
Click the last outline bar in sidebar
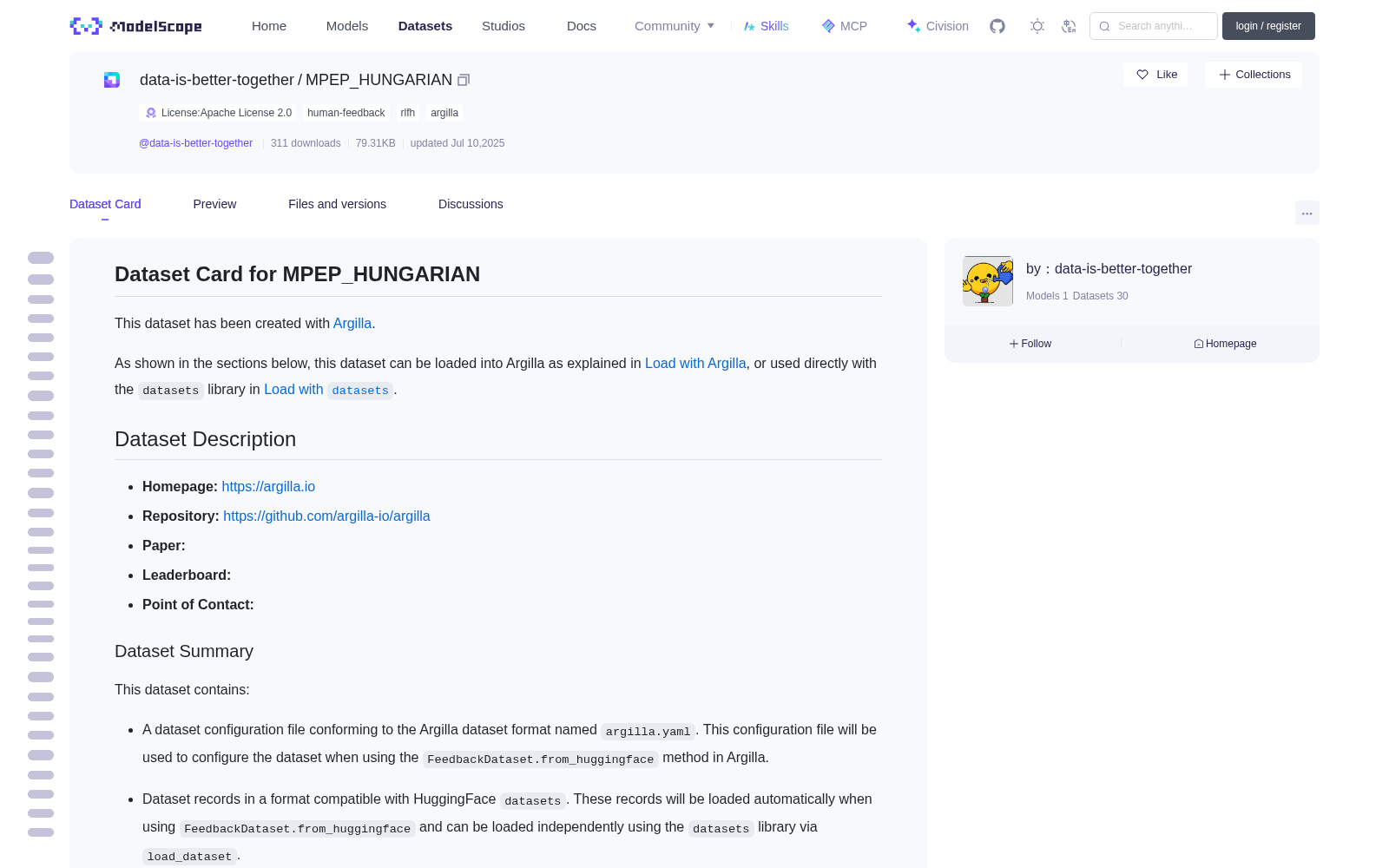click(x=41, y=832)
